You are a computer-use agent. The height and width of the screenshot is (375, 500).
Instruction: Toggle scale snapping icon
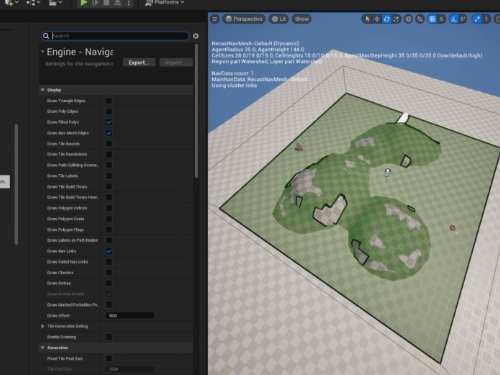pyautogui.click(x=477, y=19)
